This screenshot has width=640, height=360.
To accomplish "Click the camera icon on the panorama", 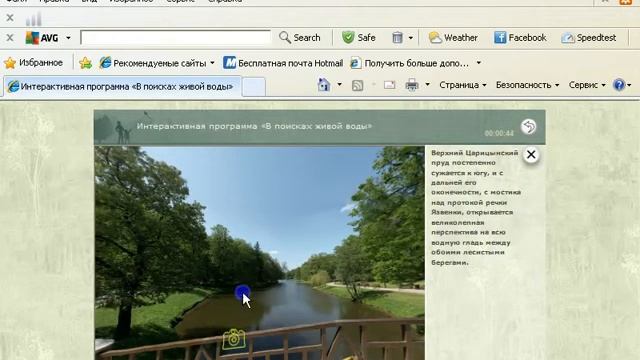I will [234, 339].
